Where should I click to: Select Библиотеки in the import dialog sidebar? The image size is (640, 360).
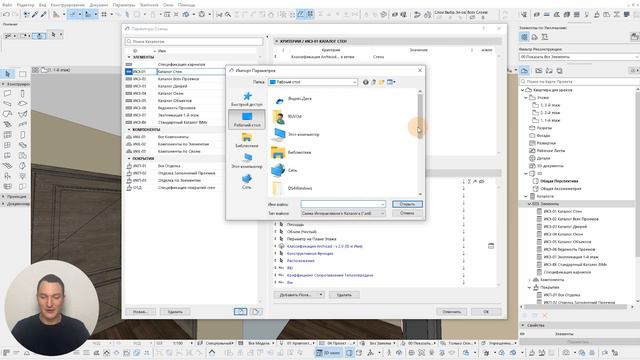[247, 140]
